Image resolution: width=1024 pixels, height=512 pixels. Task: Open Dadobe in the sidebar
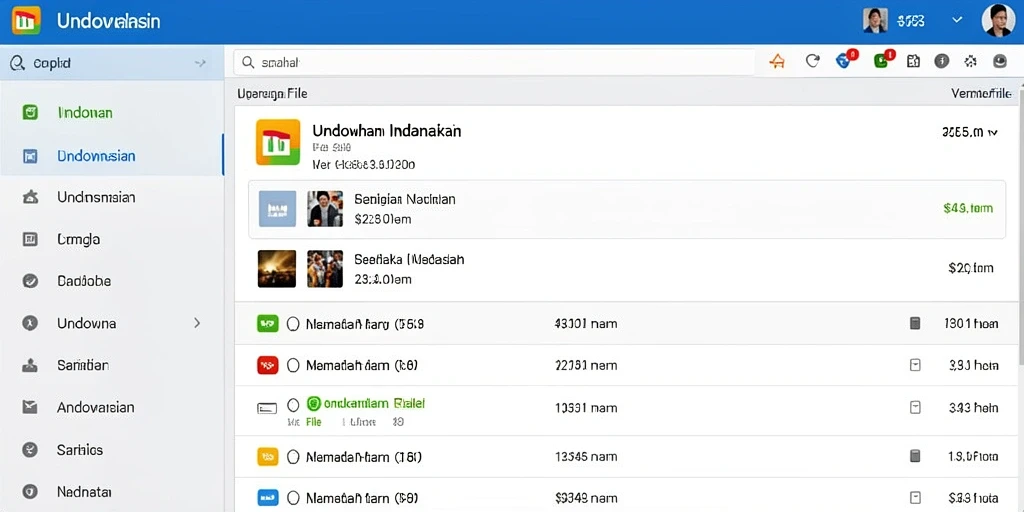click(112, 281)
